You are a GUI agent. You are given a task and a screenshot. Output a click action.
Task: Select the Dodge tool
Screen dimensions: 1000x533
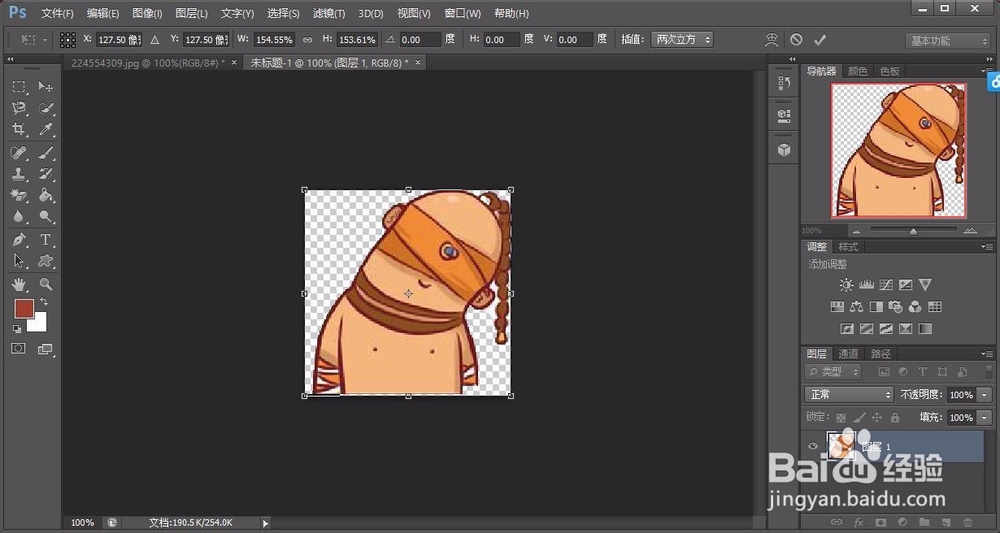click(45, 217)
